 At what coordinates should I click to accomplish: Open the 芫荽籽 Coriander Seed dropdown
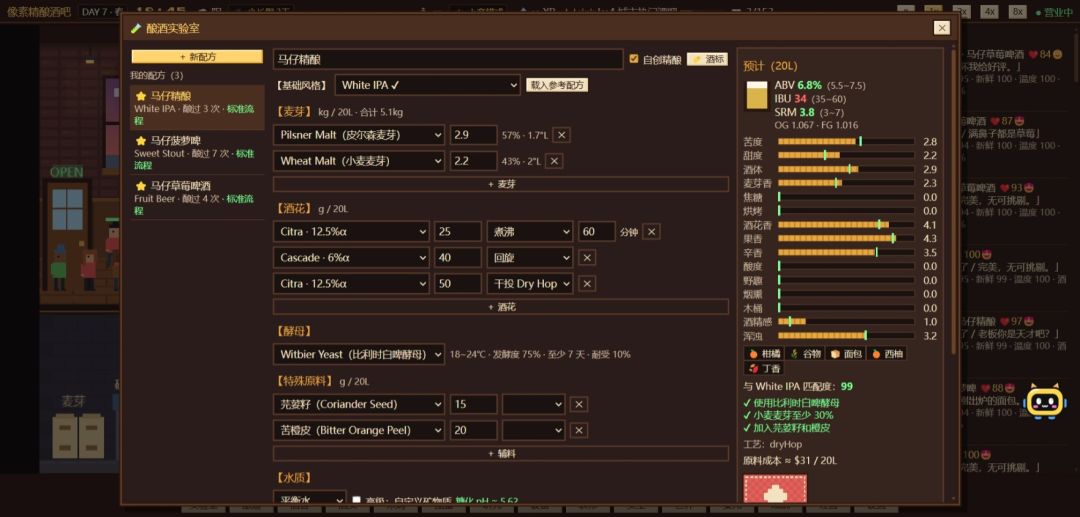[359, 404]
